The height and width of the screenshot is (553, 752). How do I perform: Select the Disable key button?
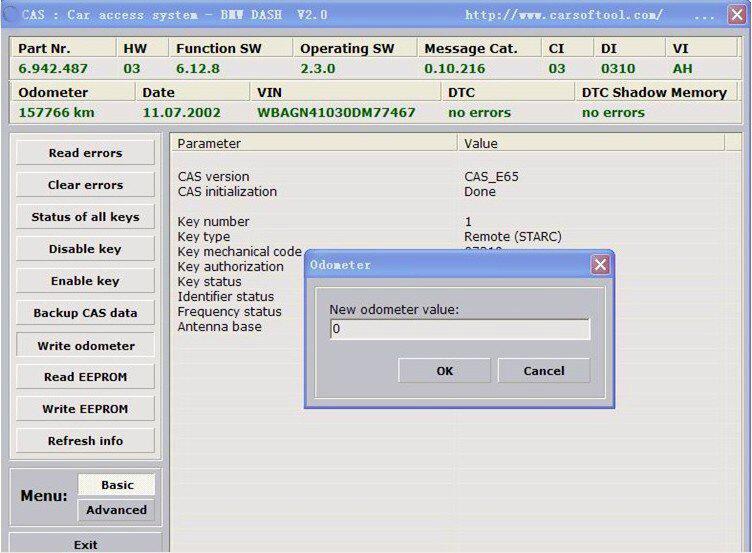(85, 249)
